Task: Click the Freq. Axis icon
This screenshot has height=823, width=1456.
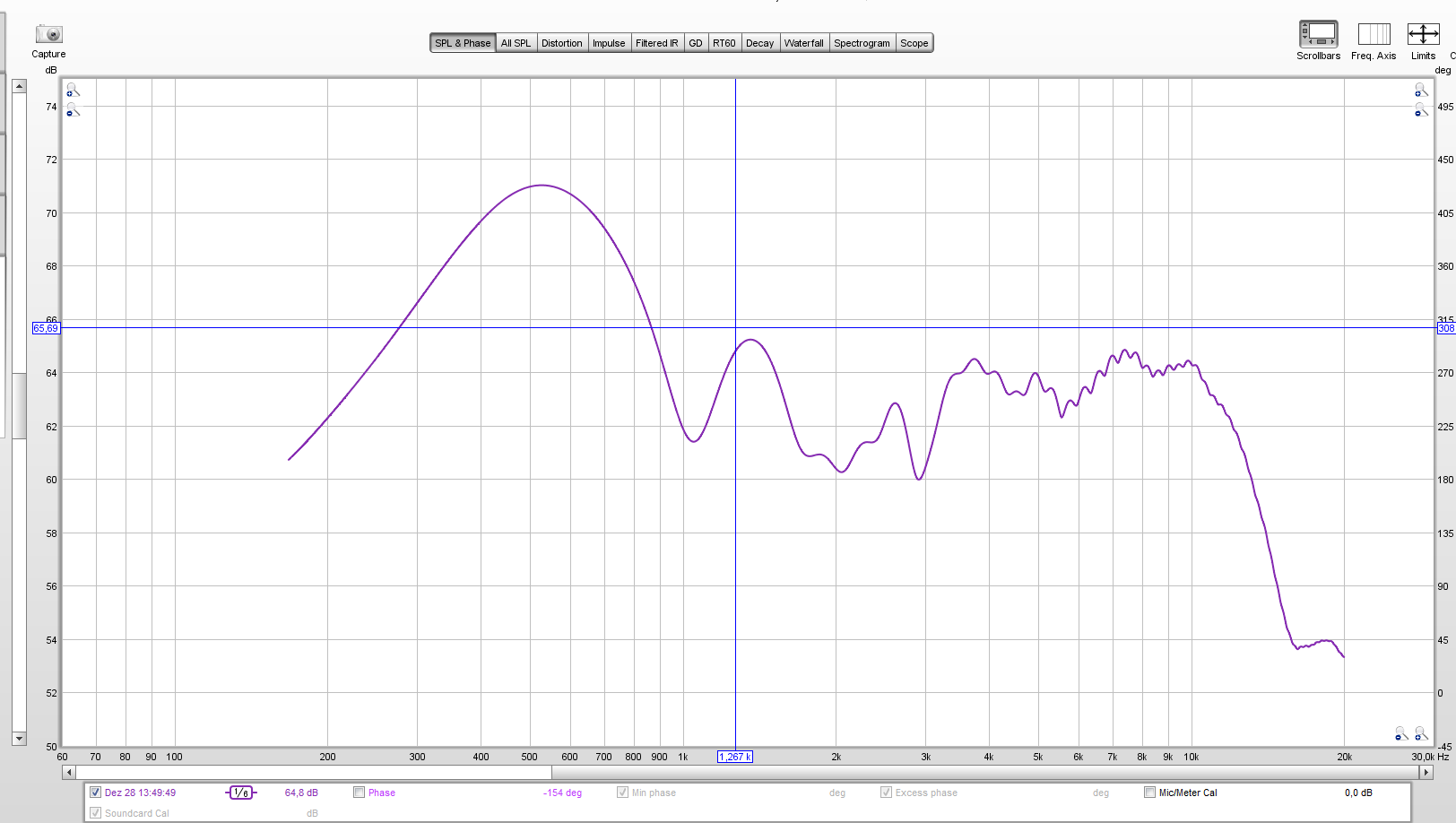Action: [1373, 35]
